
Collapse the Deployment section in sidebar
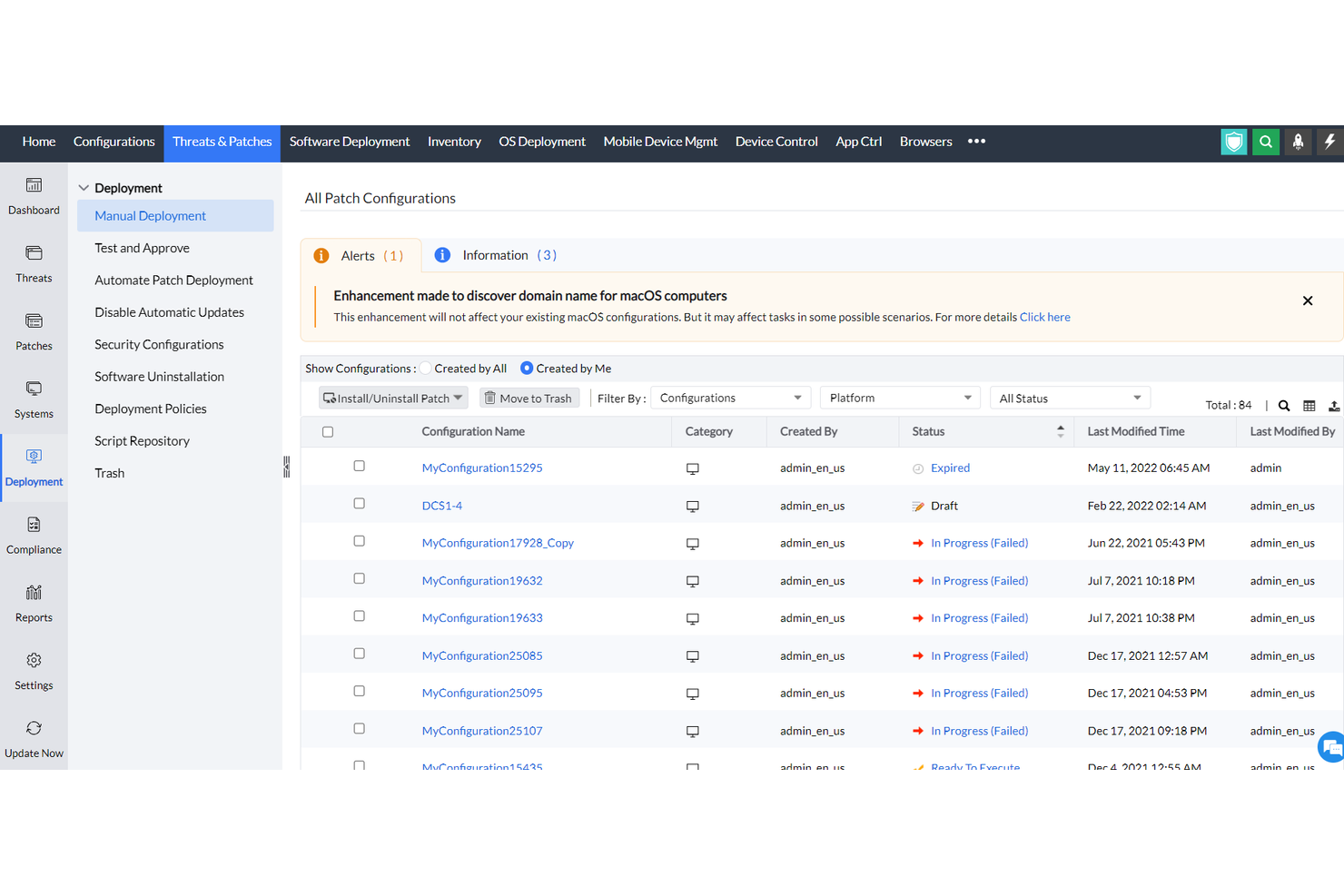point(82,187)
